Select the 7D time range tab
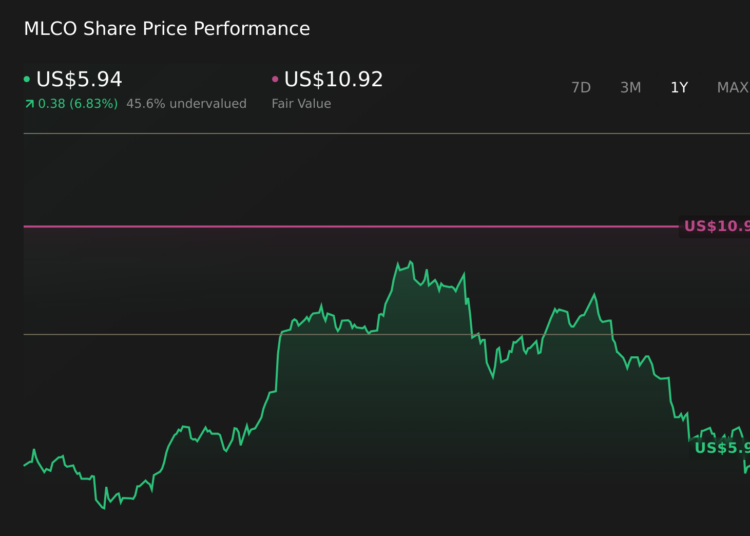750x536 pixels. click(581, 88)
